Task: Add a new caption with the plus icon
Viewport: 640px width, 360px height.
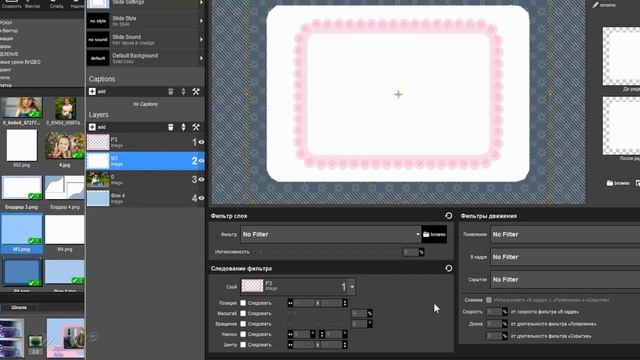Action: pyautogui.click(x=92, y=91)
